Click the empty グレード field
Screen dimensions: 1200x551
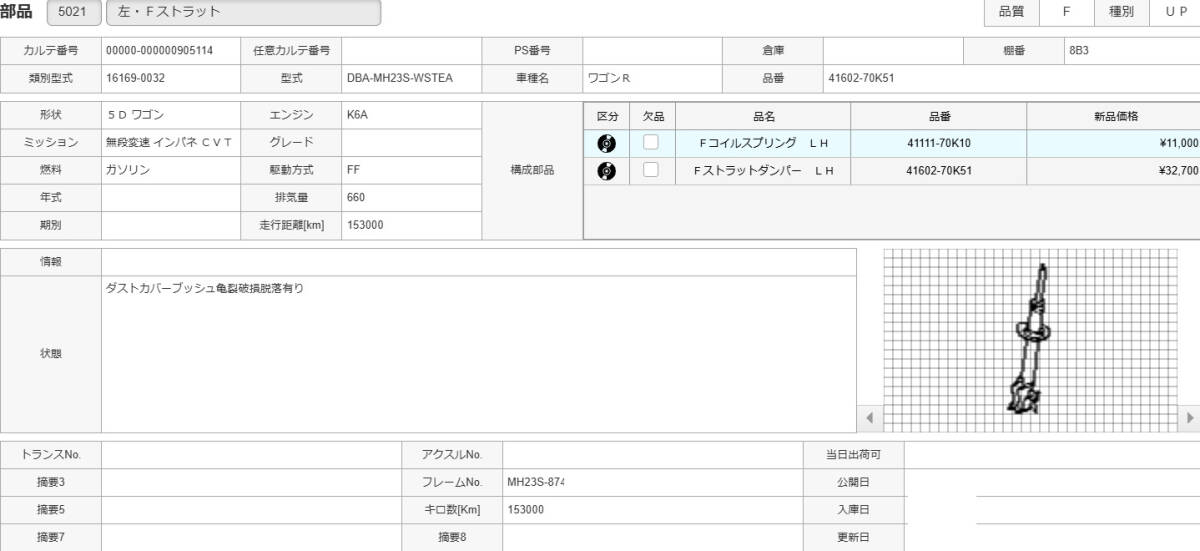tap(411, 143)
